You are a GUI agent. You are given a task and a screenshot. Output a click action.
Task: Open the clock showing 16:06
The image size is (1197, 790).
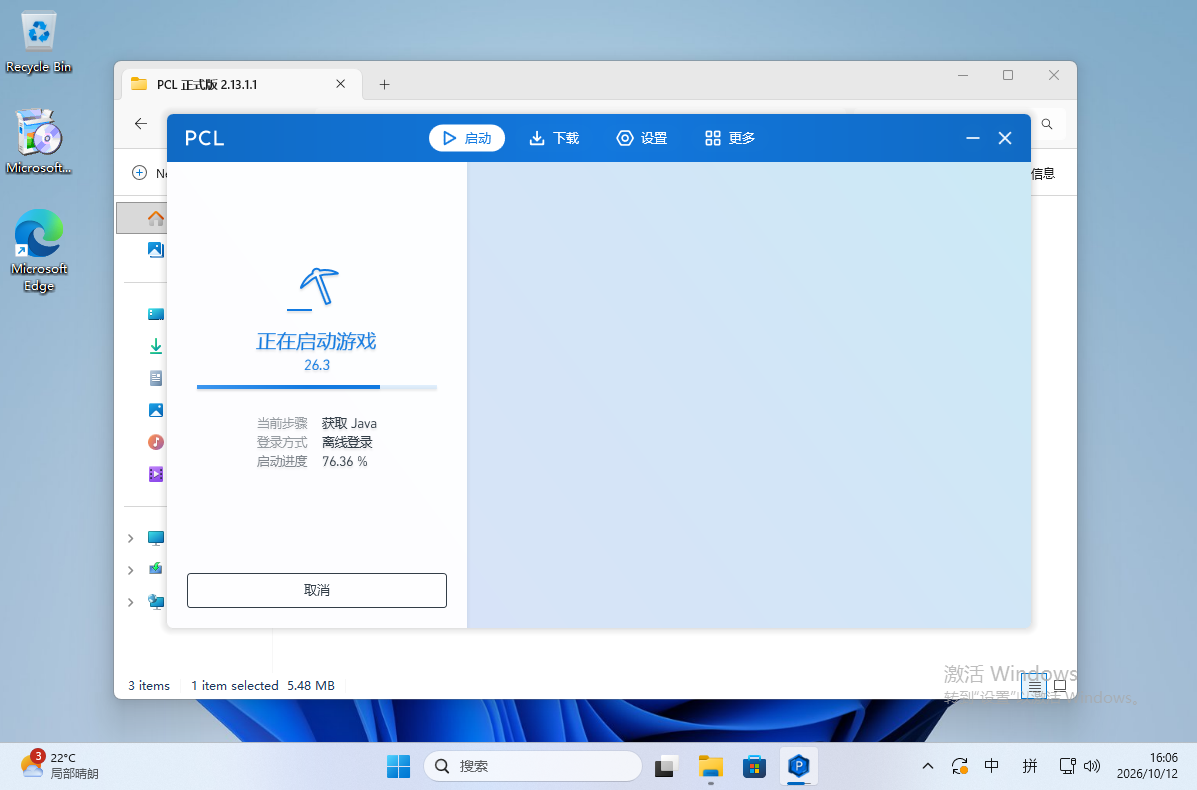pos(1147,766)
